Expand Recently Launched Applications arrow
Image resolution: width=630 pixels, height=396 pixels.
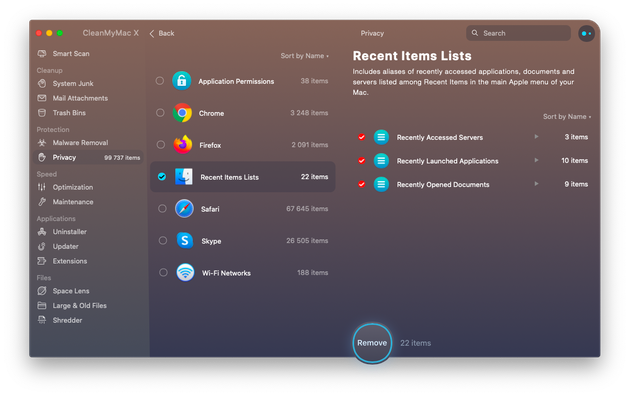click(x=536, y=160)
